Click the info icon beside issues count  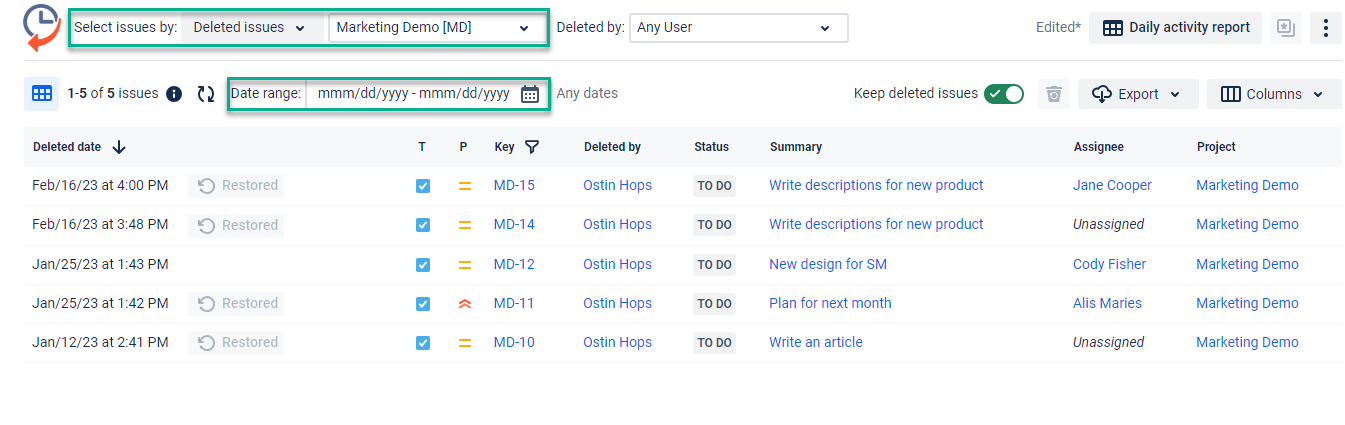tap(174, 94)
